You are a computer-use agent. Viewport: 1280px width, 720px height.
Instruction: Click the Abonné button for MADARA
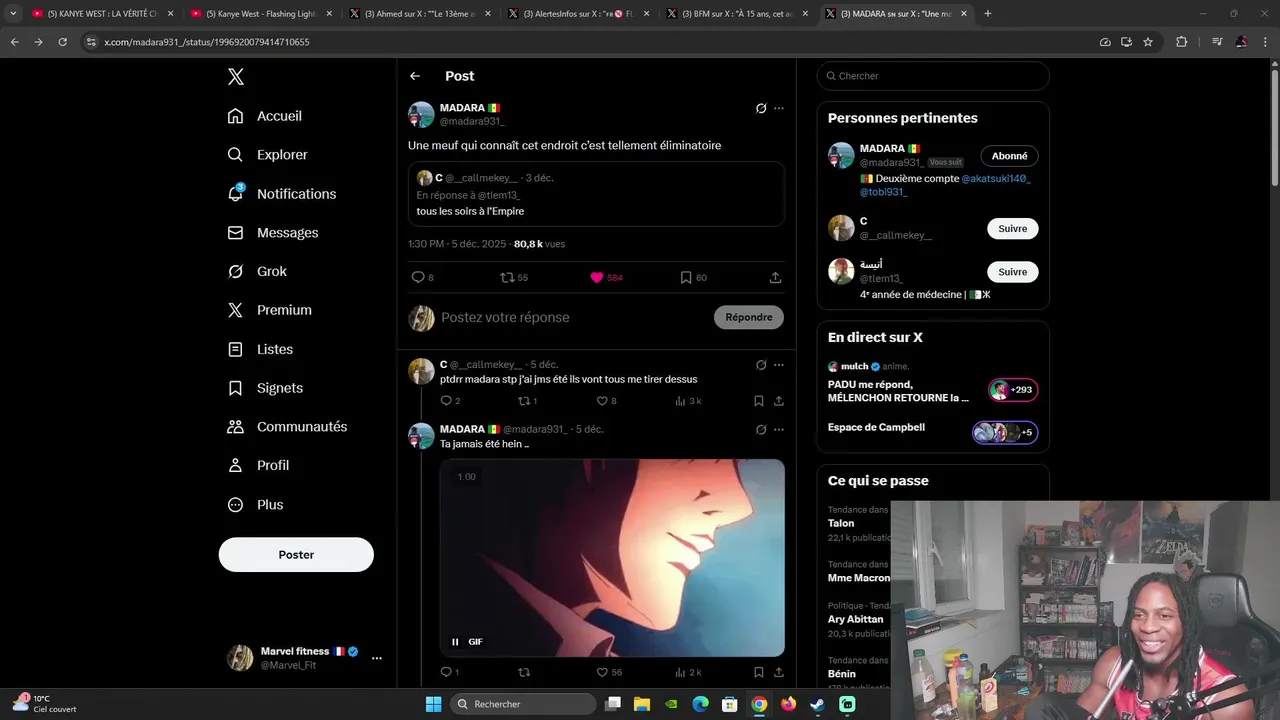tap(1009, 156)
